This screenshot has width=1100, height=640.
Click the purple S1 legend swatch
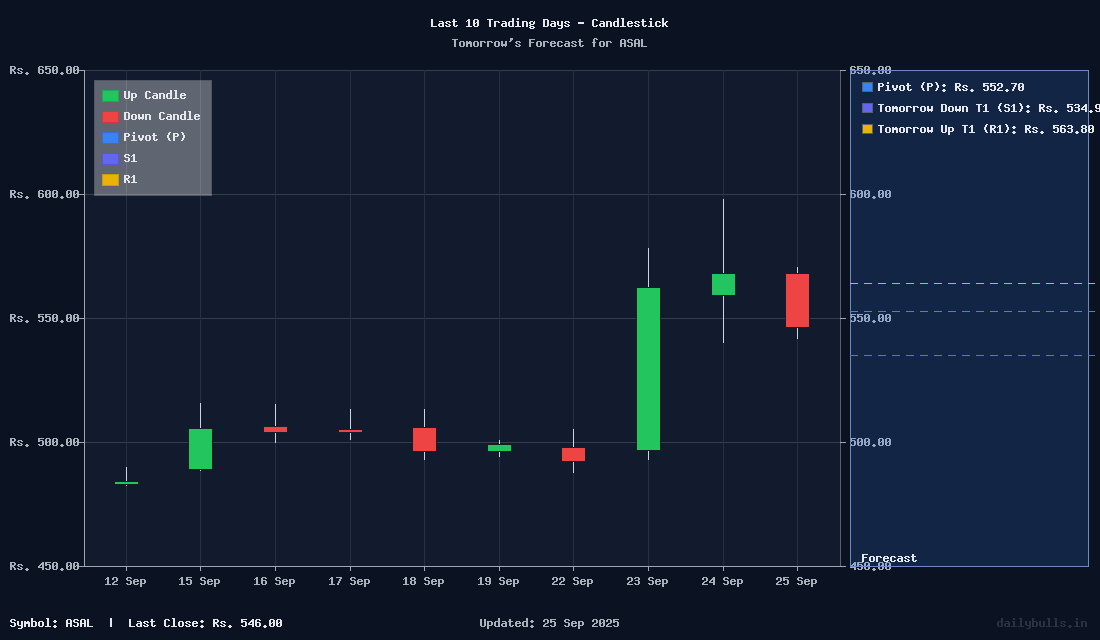110,159
